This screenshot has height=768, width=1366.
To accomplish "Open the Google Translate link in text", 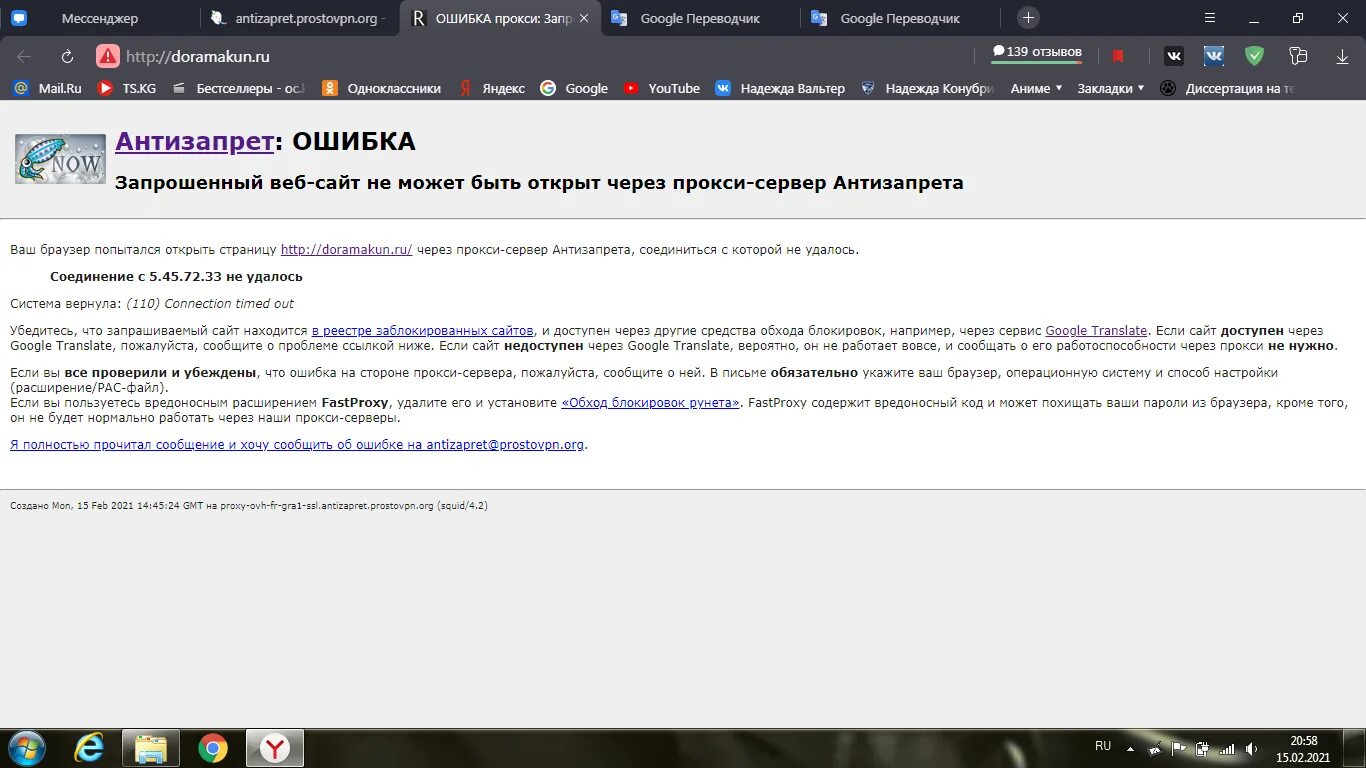I will [1096, 330].
